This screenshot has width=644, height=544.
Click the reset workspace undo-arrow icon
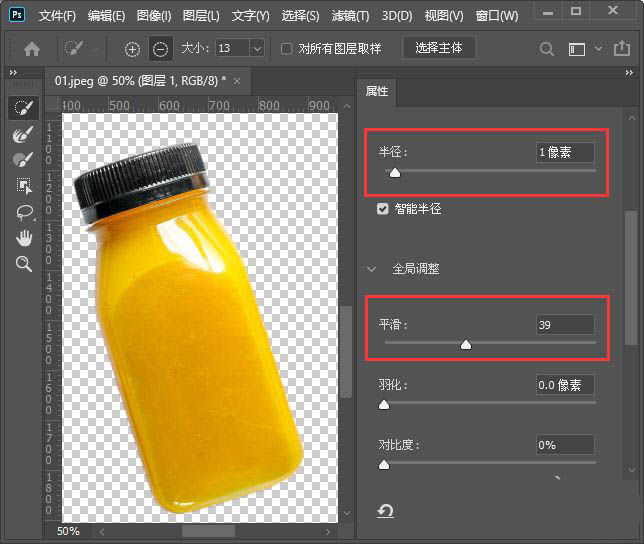tap(385, 511)
